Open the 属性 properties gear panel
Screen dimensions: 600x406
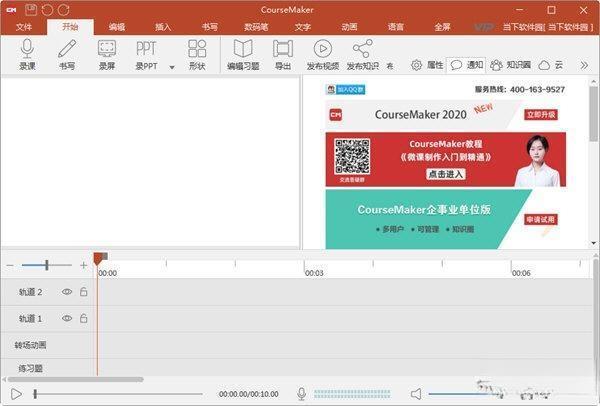click(x=427, y=65)
